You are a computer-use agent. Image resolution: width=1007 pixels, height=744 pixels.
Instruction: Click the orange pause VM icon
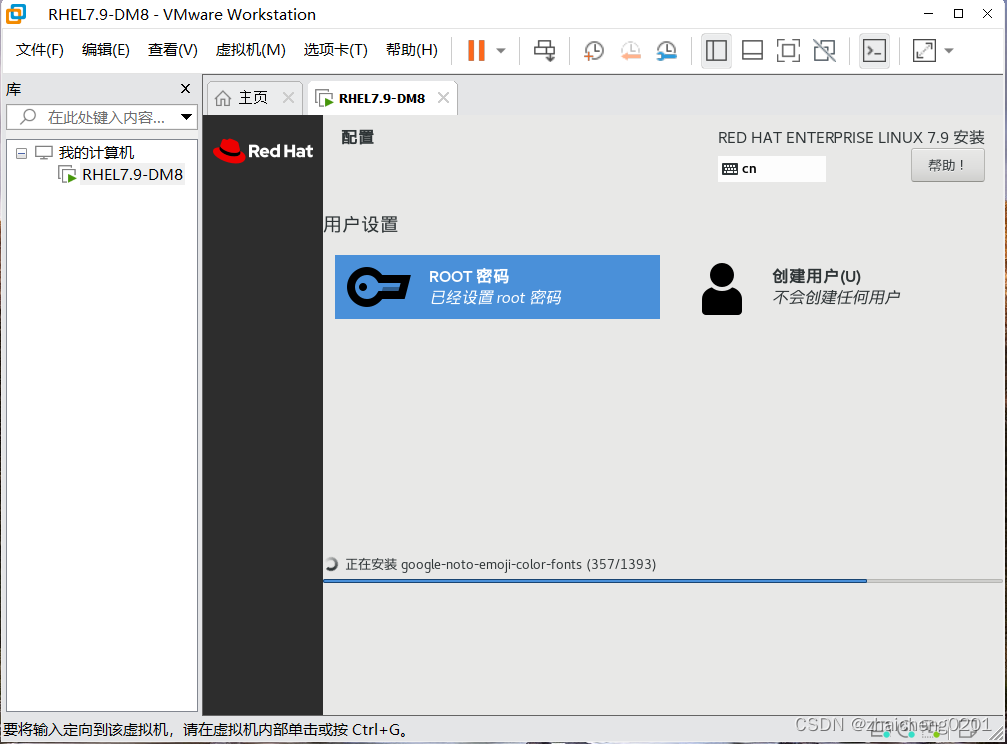(x=476, y=50)
